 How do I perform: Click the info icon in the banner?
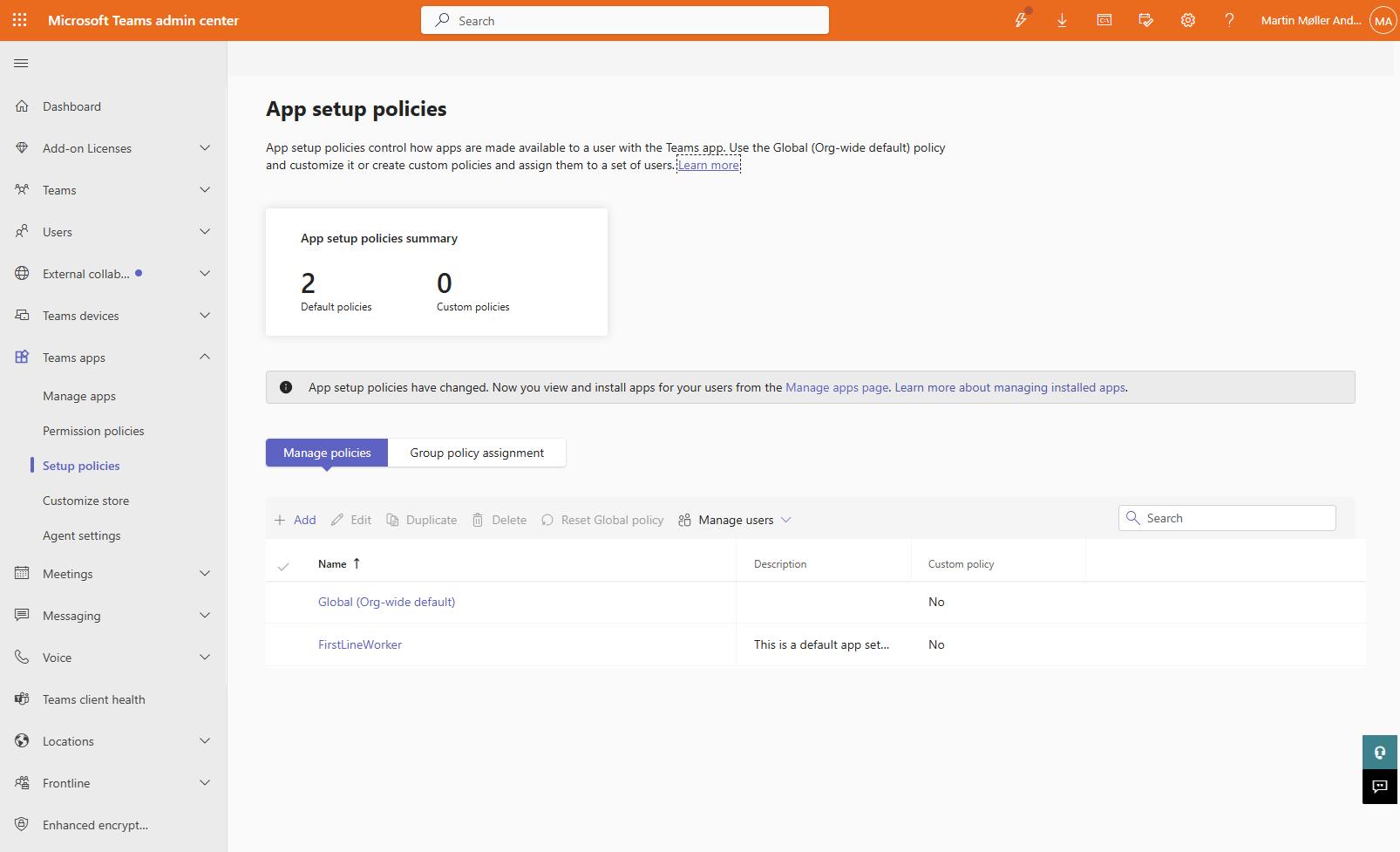(x=286, y=387)
